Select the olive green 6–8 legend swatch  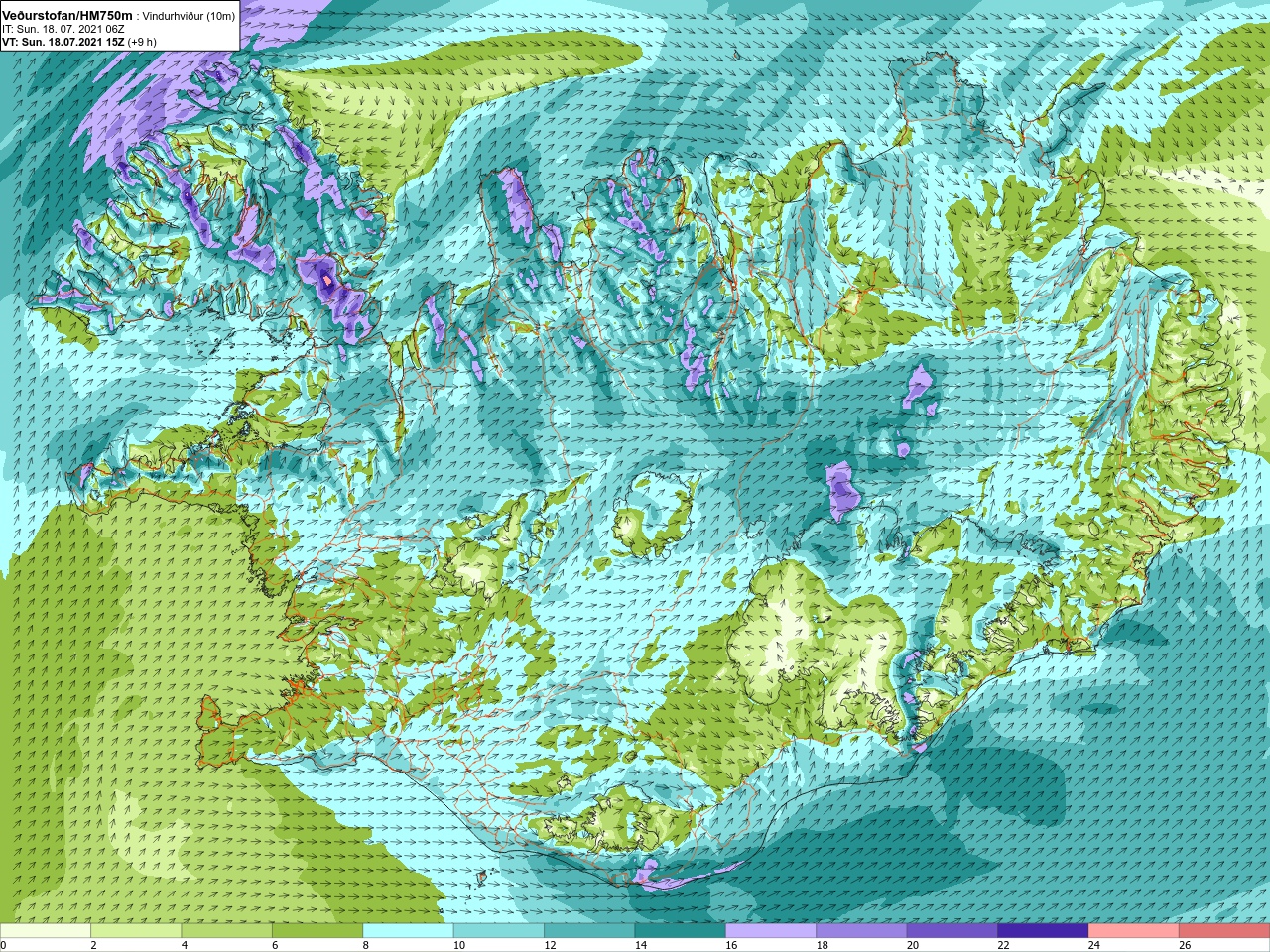(317, 931)
